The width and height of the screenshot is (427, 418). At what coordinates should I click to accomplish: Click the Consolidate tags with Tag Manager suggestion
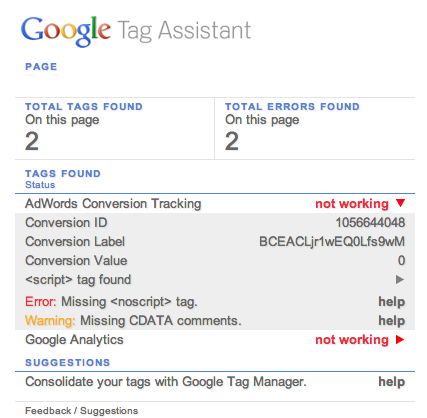point(166,382)
